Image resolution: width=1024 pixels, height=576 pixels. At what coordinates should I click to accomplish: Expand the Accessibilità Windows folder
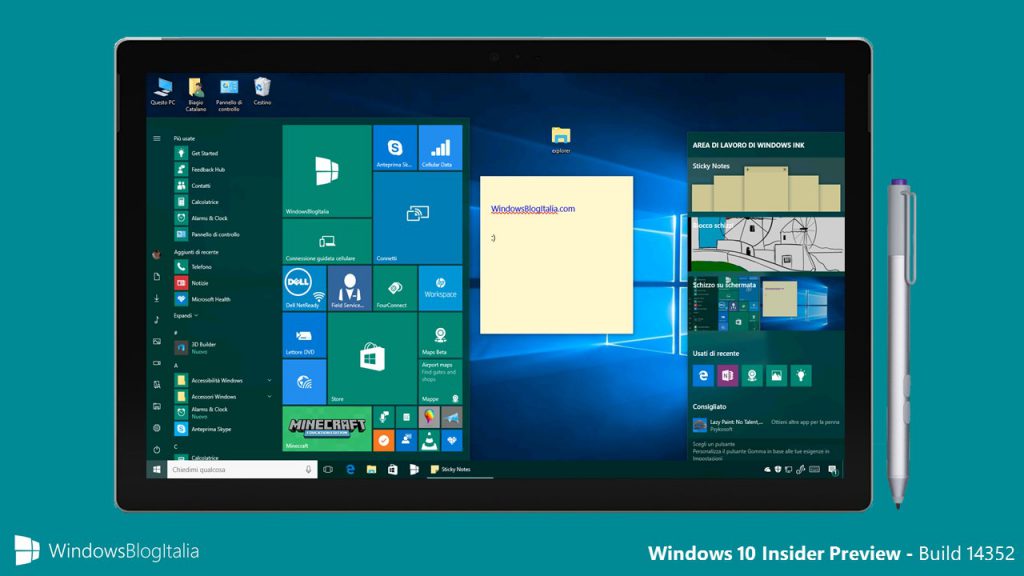click(x=224, y=380)
